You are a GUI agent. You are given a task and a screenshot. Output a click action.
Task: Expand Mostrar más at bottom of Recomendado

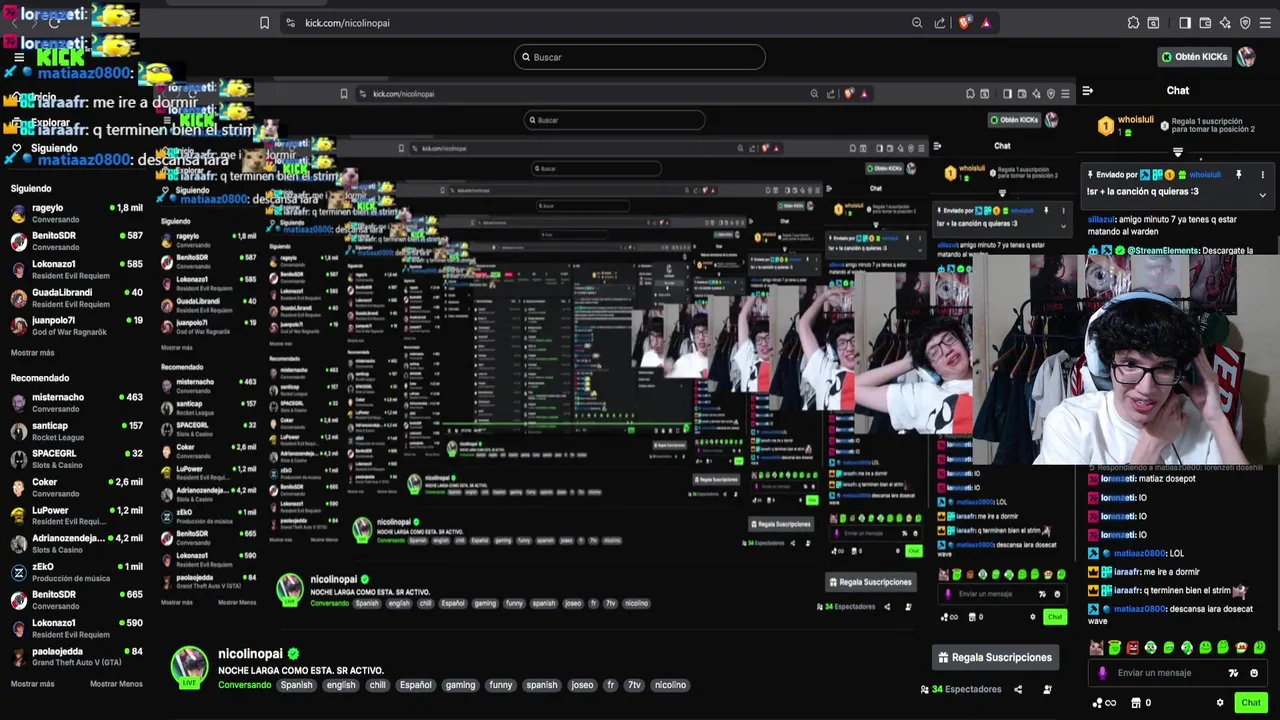coord(33,684)
